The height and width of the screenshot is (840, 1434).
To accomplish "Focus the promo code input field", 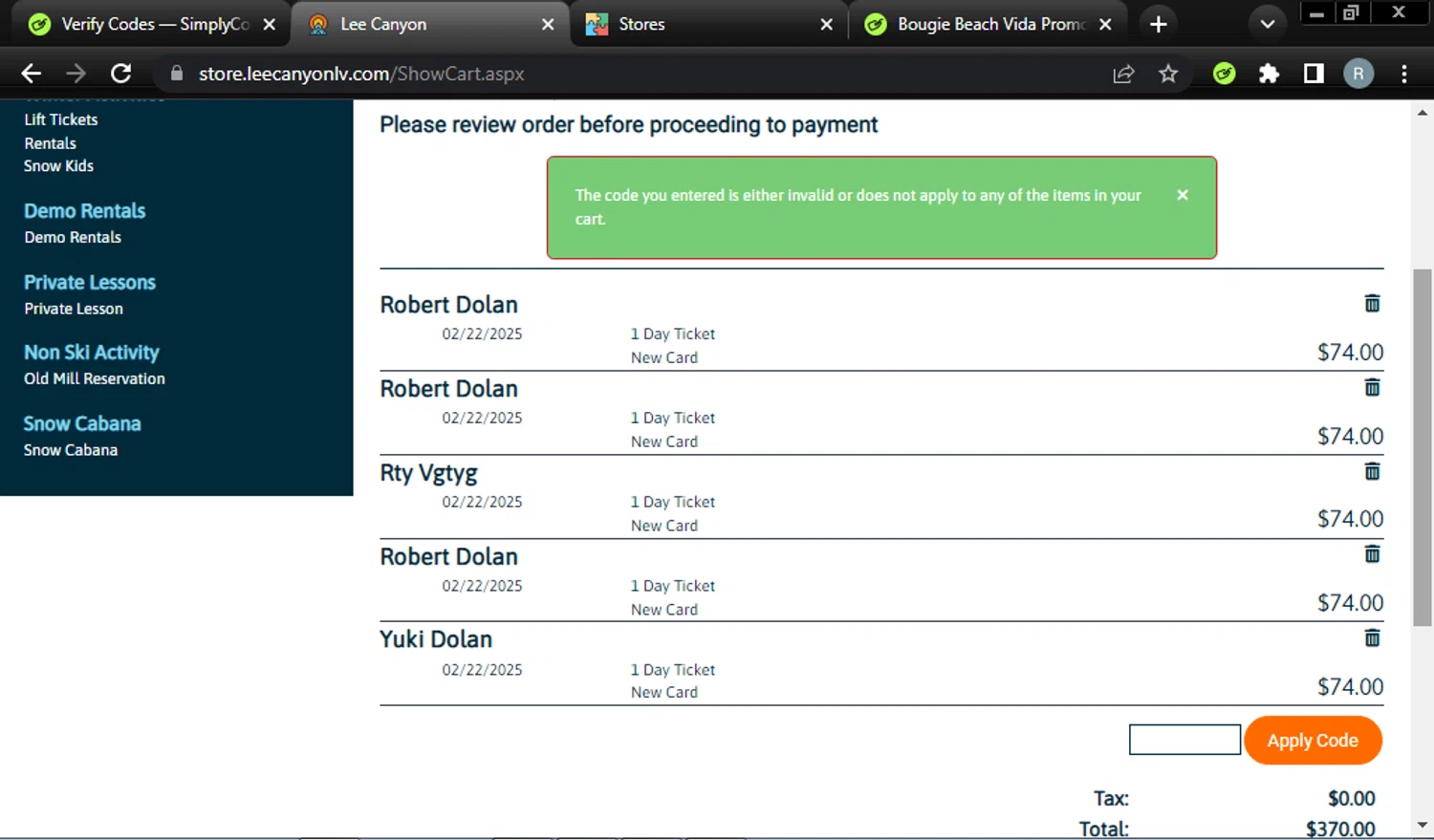I will click(1184, 740).
